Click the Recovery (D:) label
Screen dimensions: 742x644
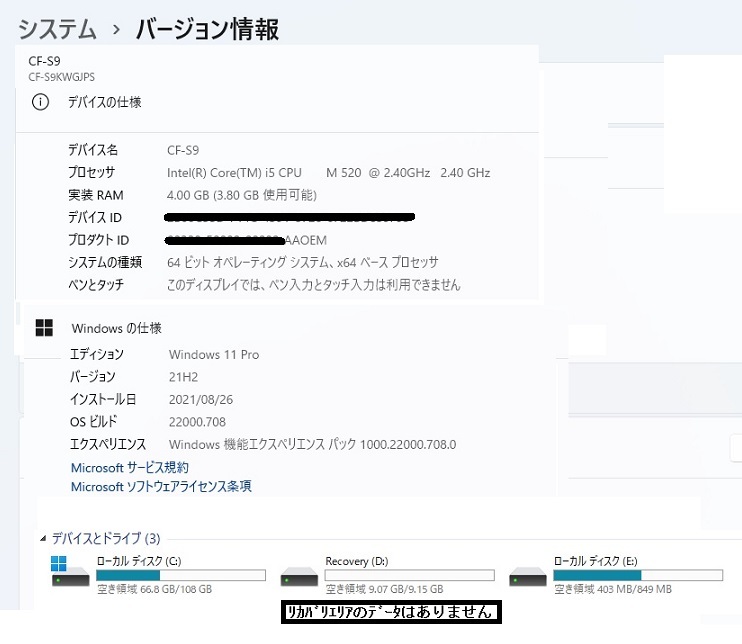(x=357, y=561)
